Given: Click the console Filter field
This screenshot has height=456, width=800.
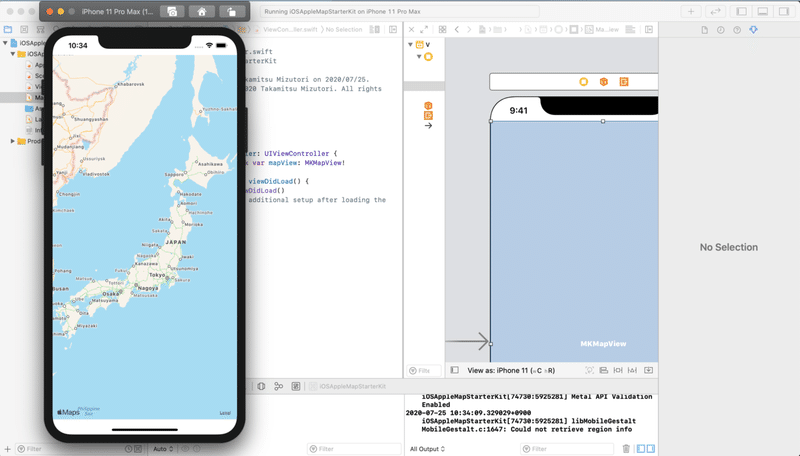Looking at the screenshot, I should point(567,449).
